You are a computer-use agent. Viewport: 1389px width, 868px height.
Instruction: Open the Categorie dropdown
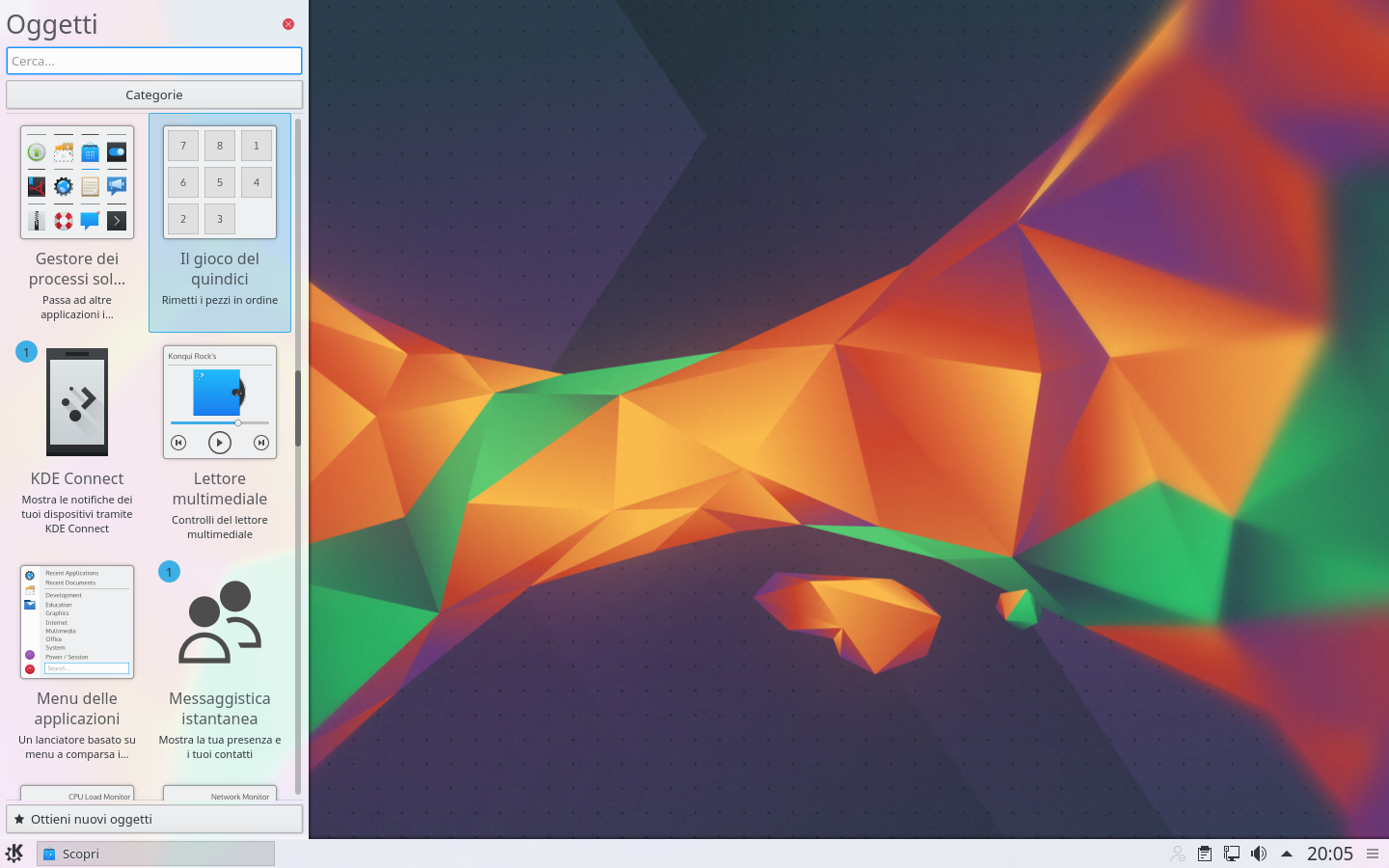click(154, 95)
